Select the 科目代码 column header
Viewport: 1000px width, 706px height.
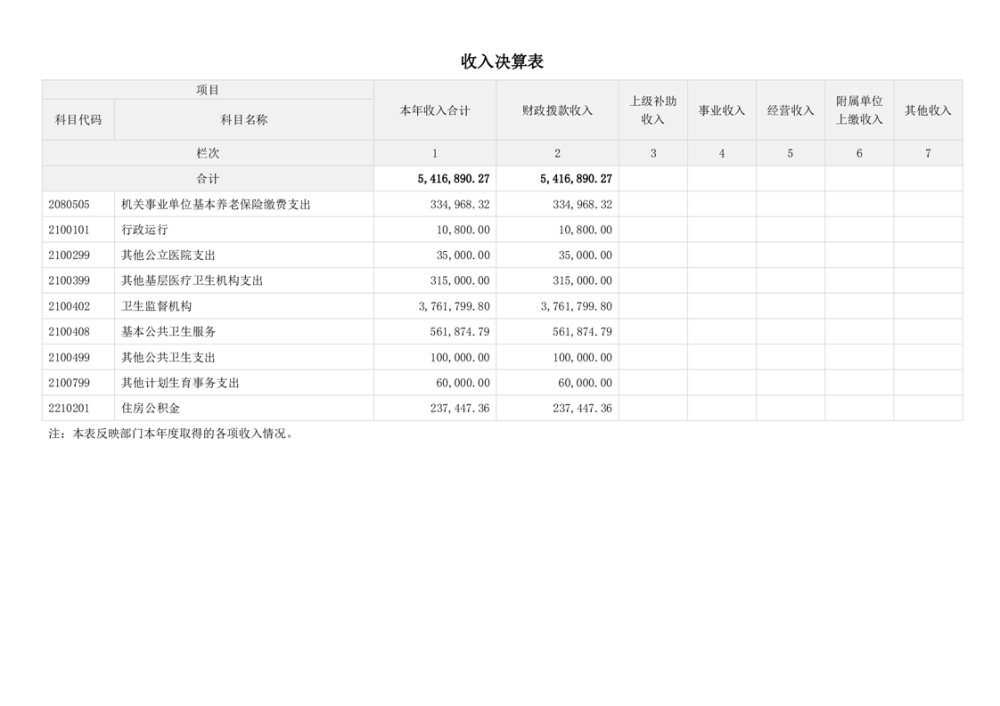(x=78, y=120)
